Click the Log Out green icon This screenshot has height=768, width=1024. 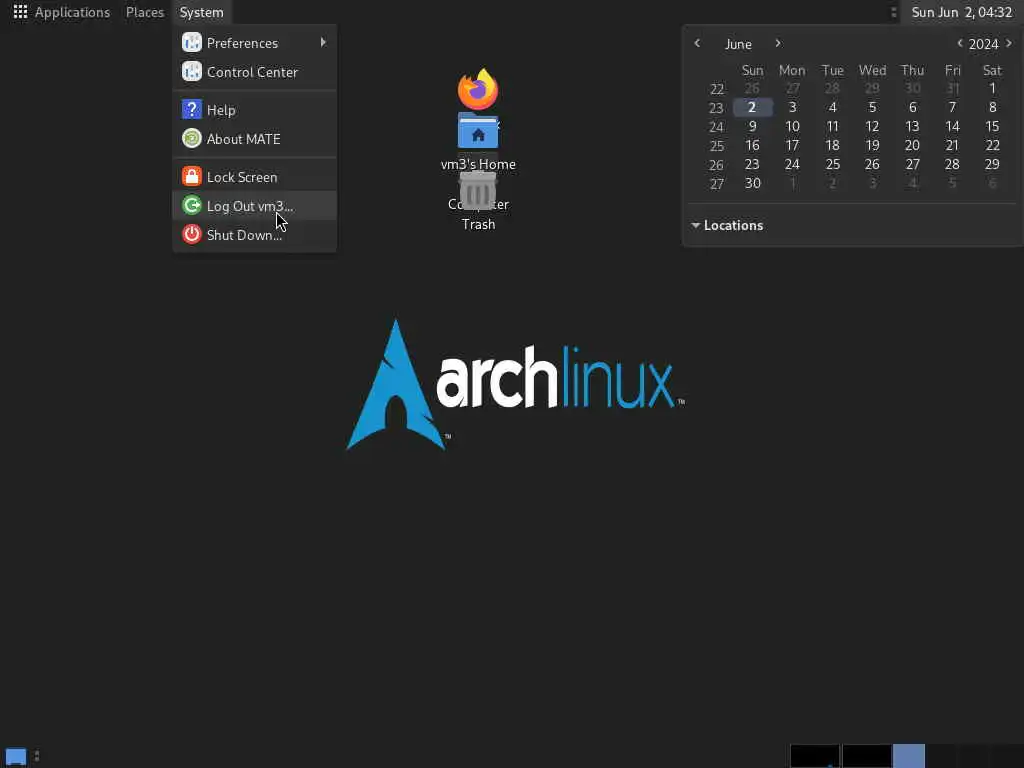pos(191,205)
